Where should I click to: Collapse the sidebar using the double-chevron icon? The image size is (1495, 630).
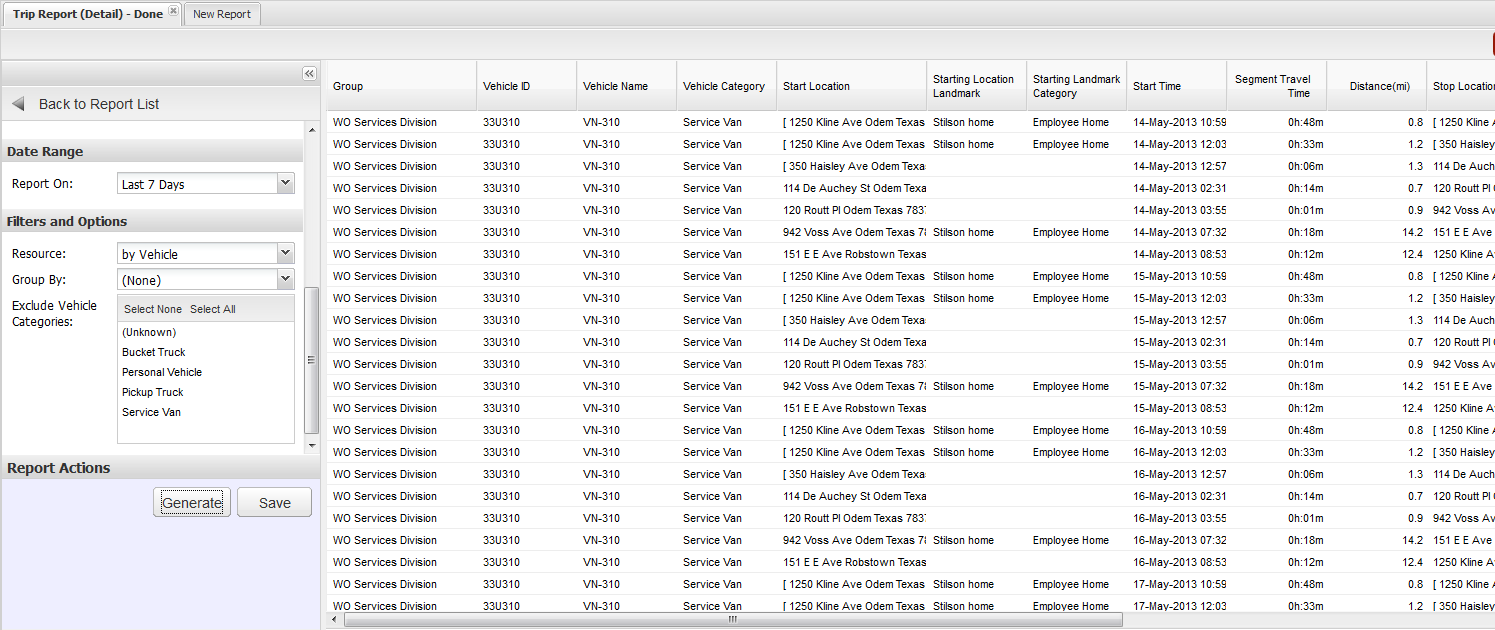click(309, 73)
